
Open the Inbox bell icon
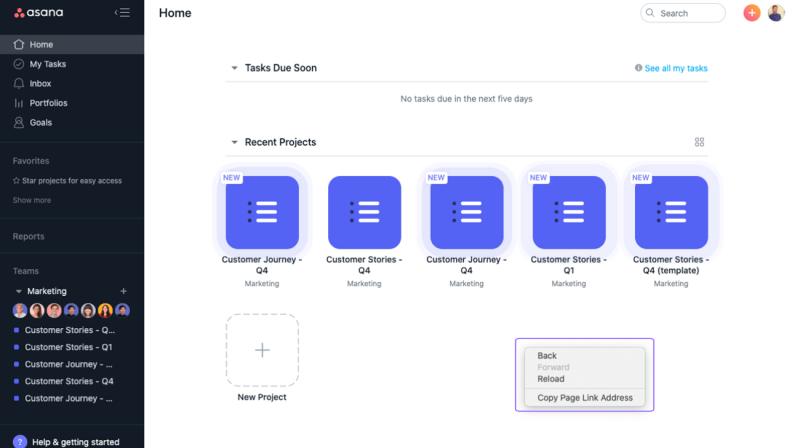[x=19, y=83]
